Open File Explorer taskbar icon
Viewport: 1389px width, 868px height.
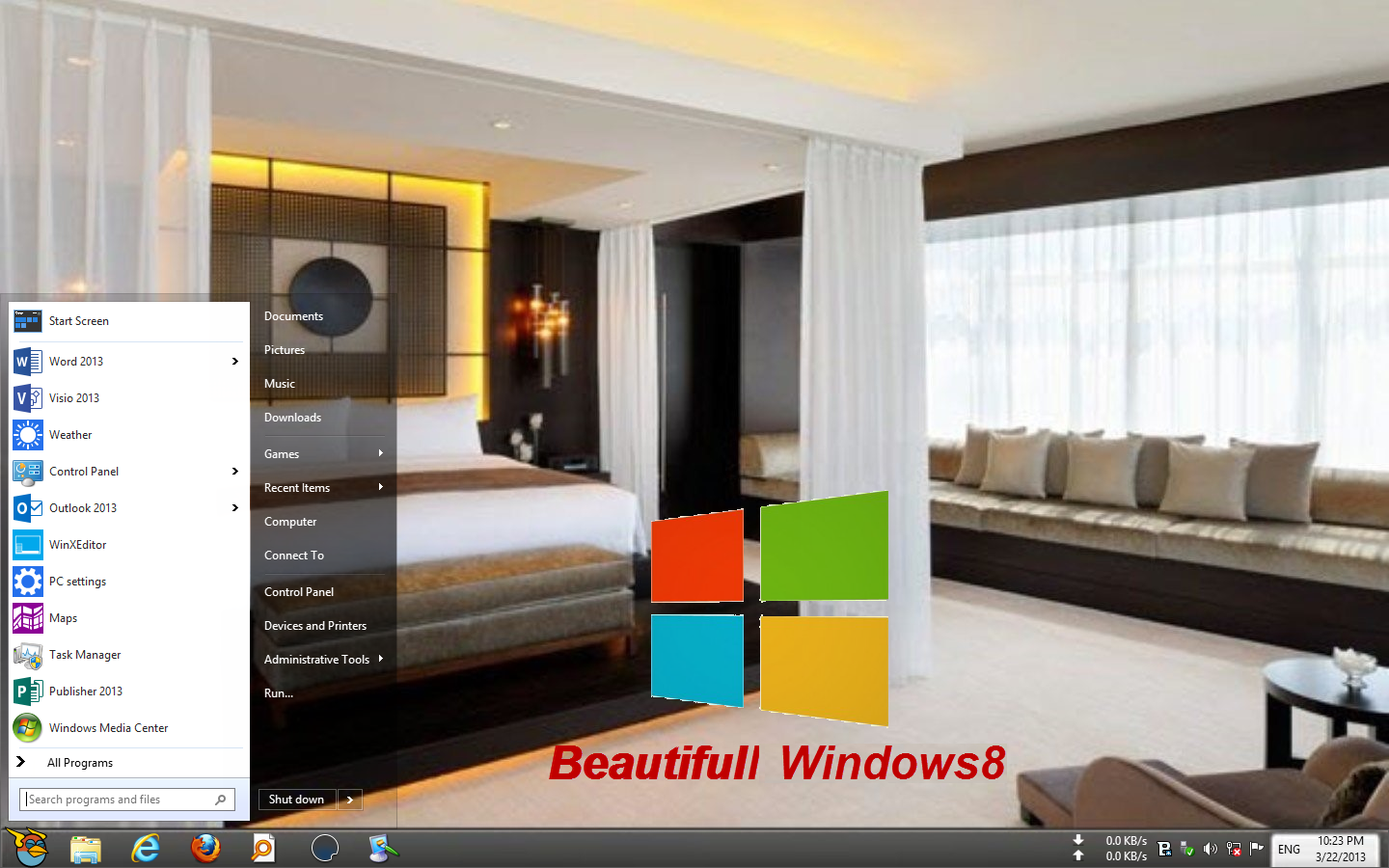pyautogui.click(x=86, y=849)
